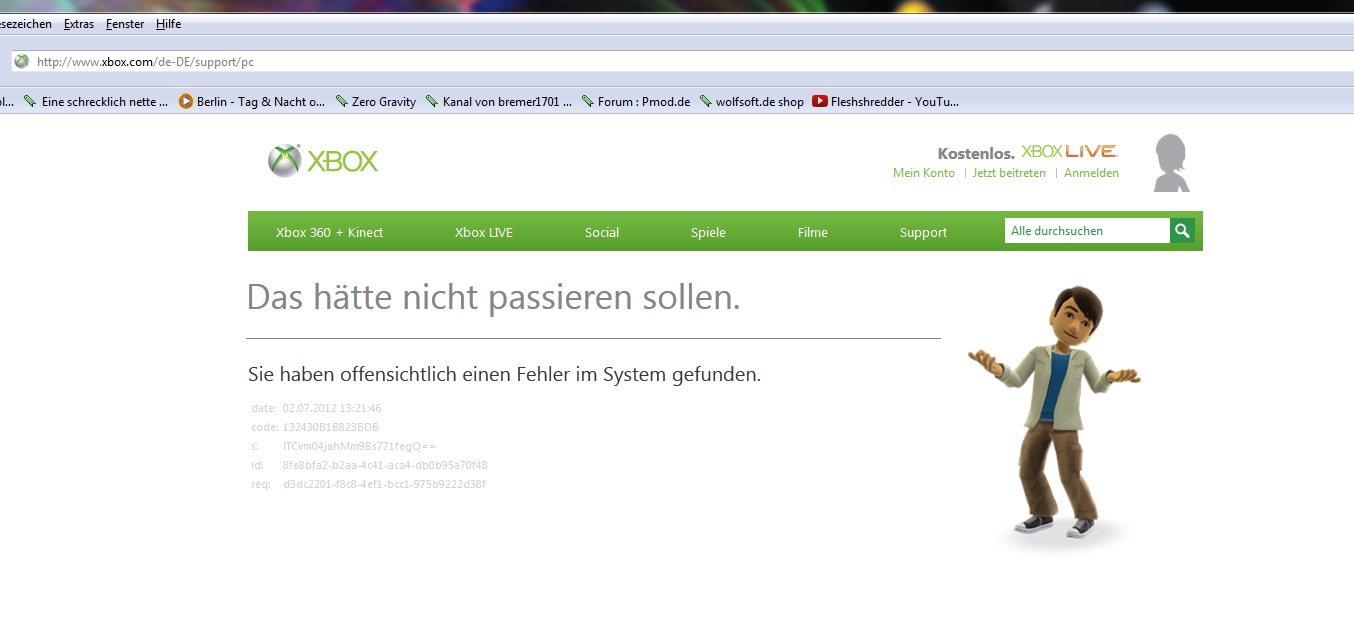Click the site icon in the address bar
Viewport: 1354px width, 618px height.
pos(21,61)
